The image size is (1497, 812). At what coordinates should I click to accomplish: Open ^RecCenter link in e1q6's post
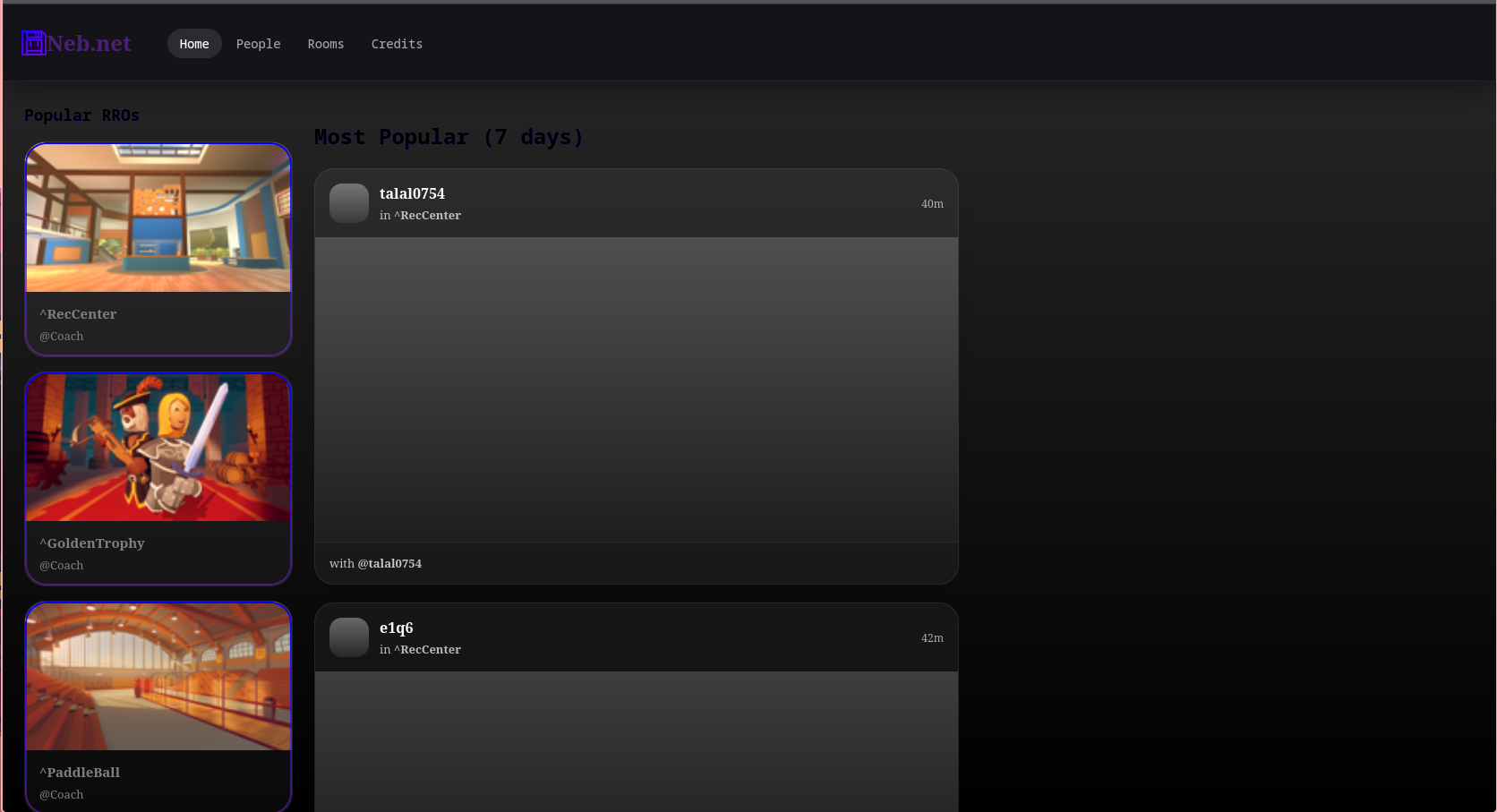point(428,650)
